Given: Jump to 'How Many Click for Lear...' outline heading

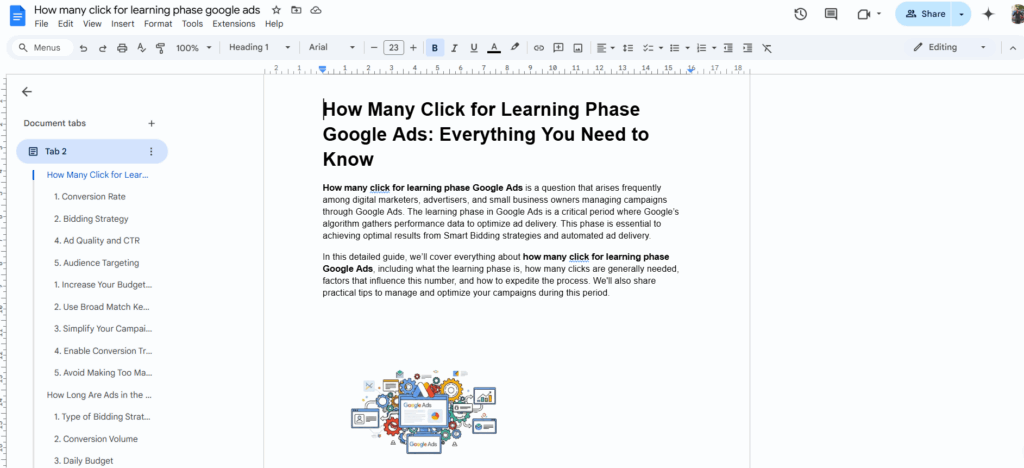Looking at the screenshot, I should tap(98, 175).
